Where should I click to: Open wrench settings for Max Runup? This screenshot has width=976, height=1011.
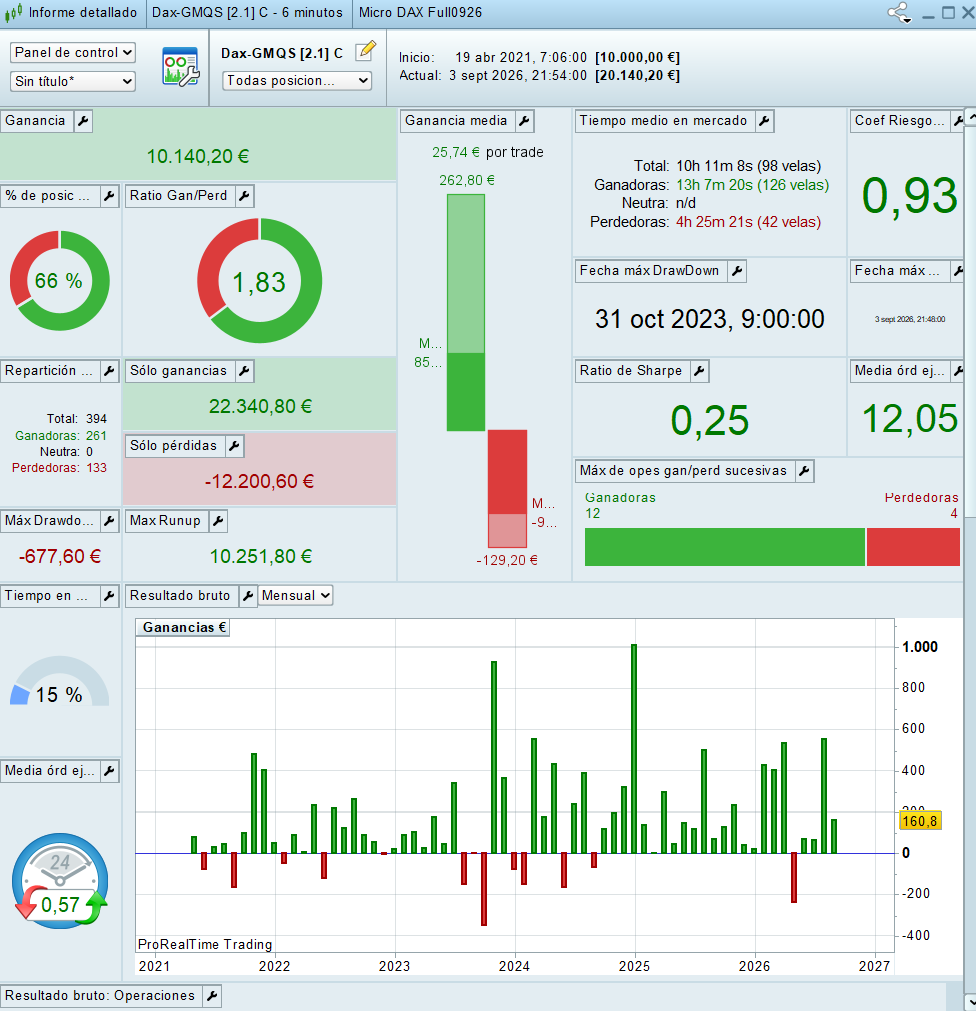point(219,521)
